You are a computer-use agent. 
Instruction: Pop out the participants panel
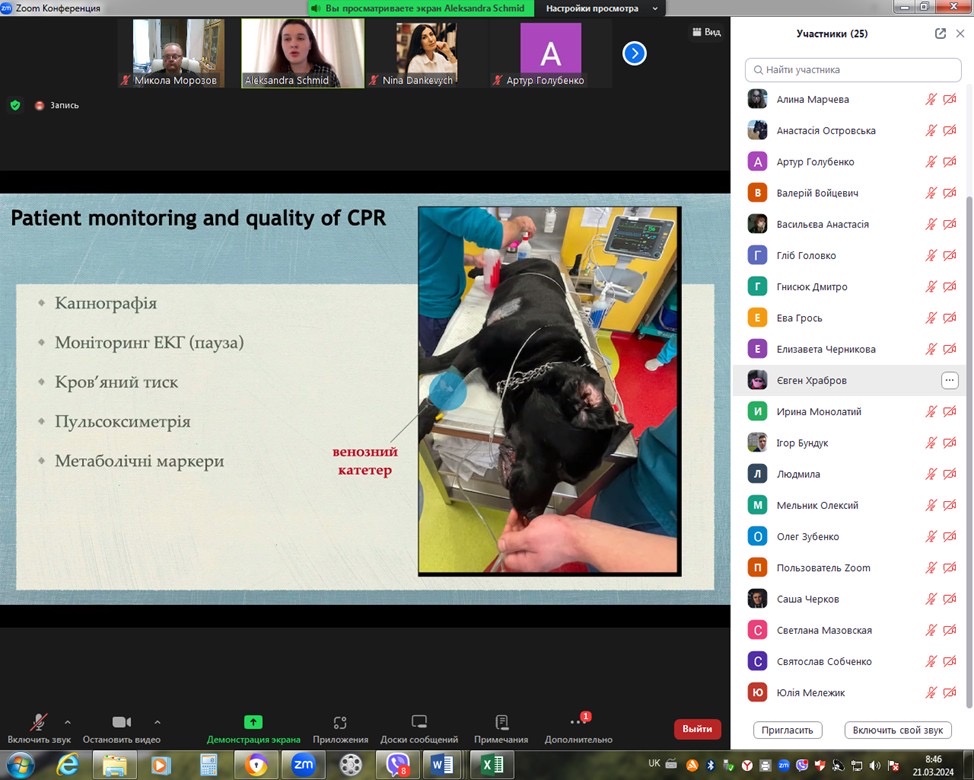tap(940, 33)
